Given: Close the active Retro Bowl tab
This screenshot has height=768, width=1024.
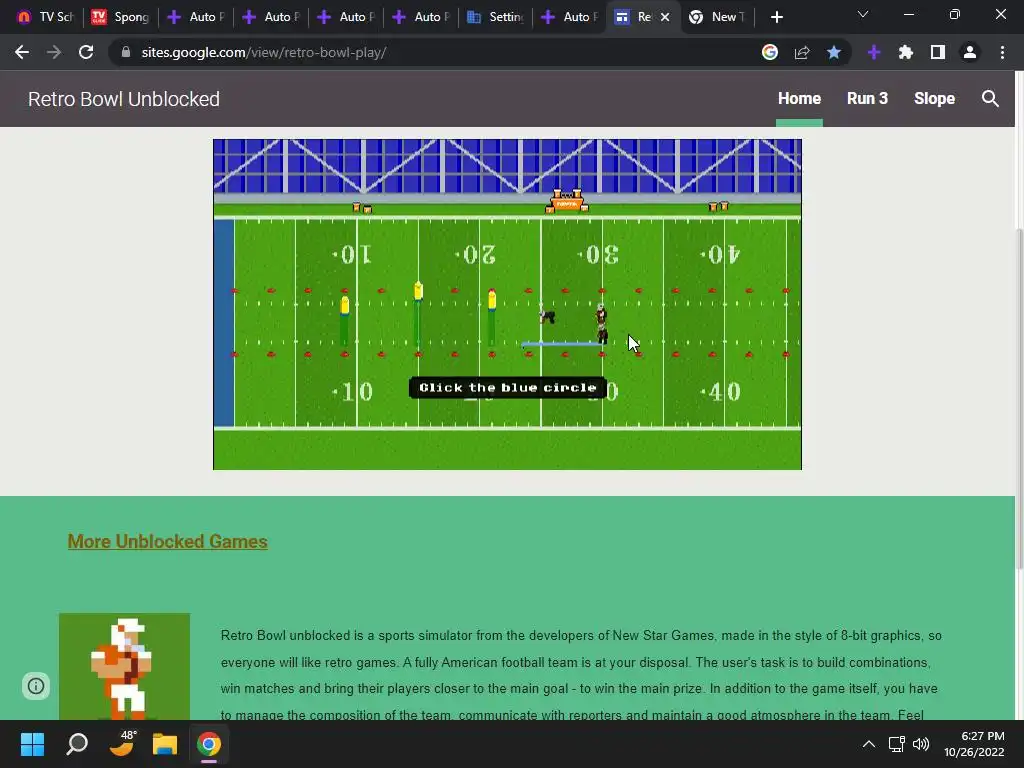Looking at the screenshot, I should (665, 17).
